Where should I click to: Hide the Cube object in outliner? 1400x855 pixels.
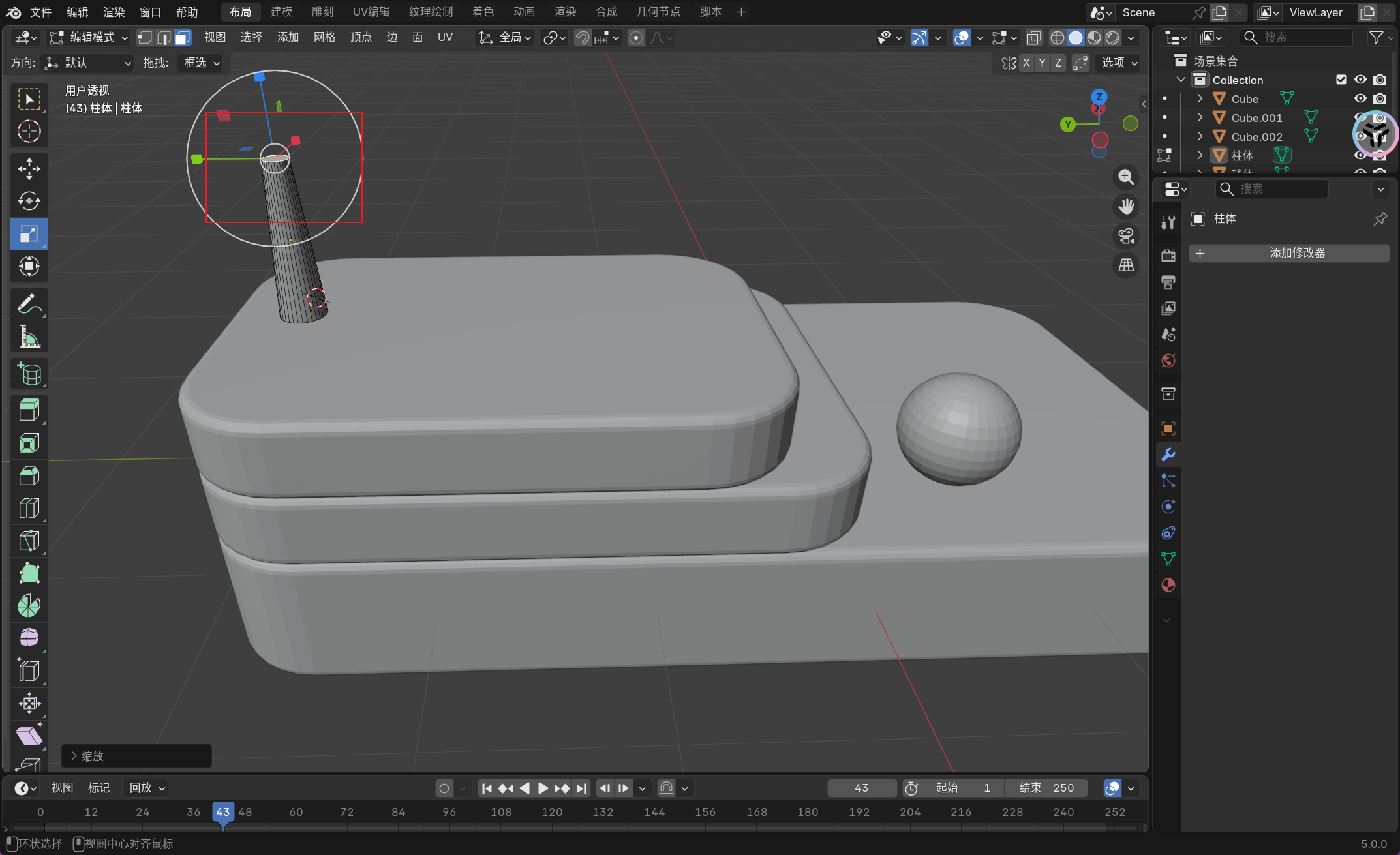[x=1360, y=99]
